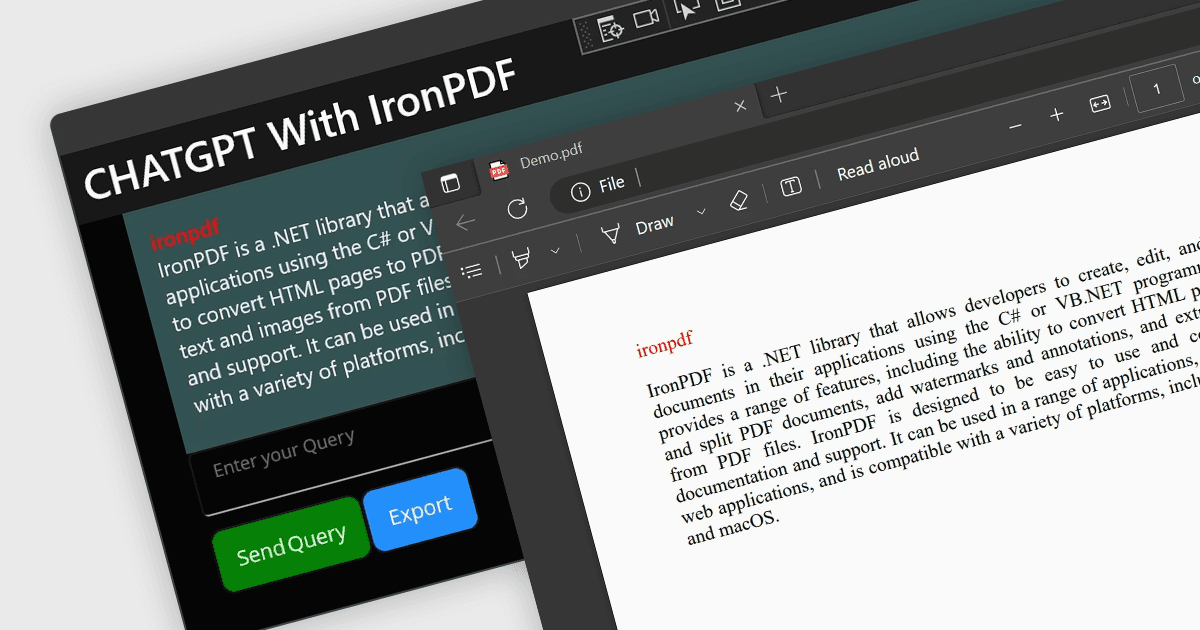Select the Erase tool

click(x=738, y=201)
